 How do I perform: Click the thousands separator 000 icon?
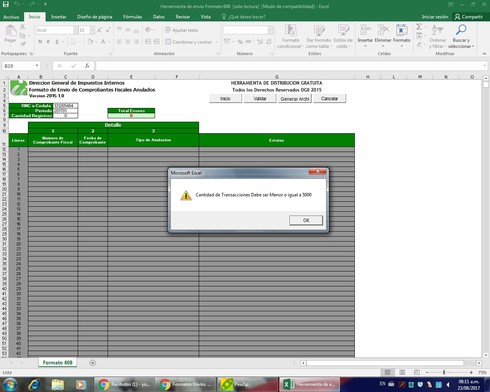(249, 42)
